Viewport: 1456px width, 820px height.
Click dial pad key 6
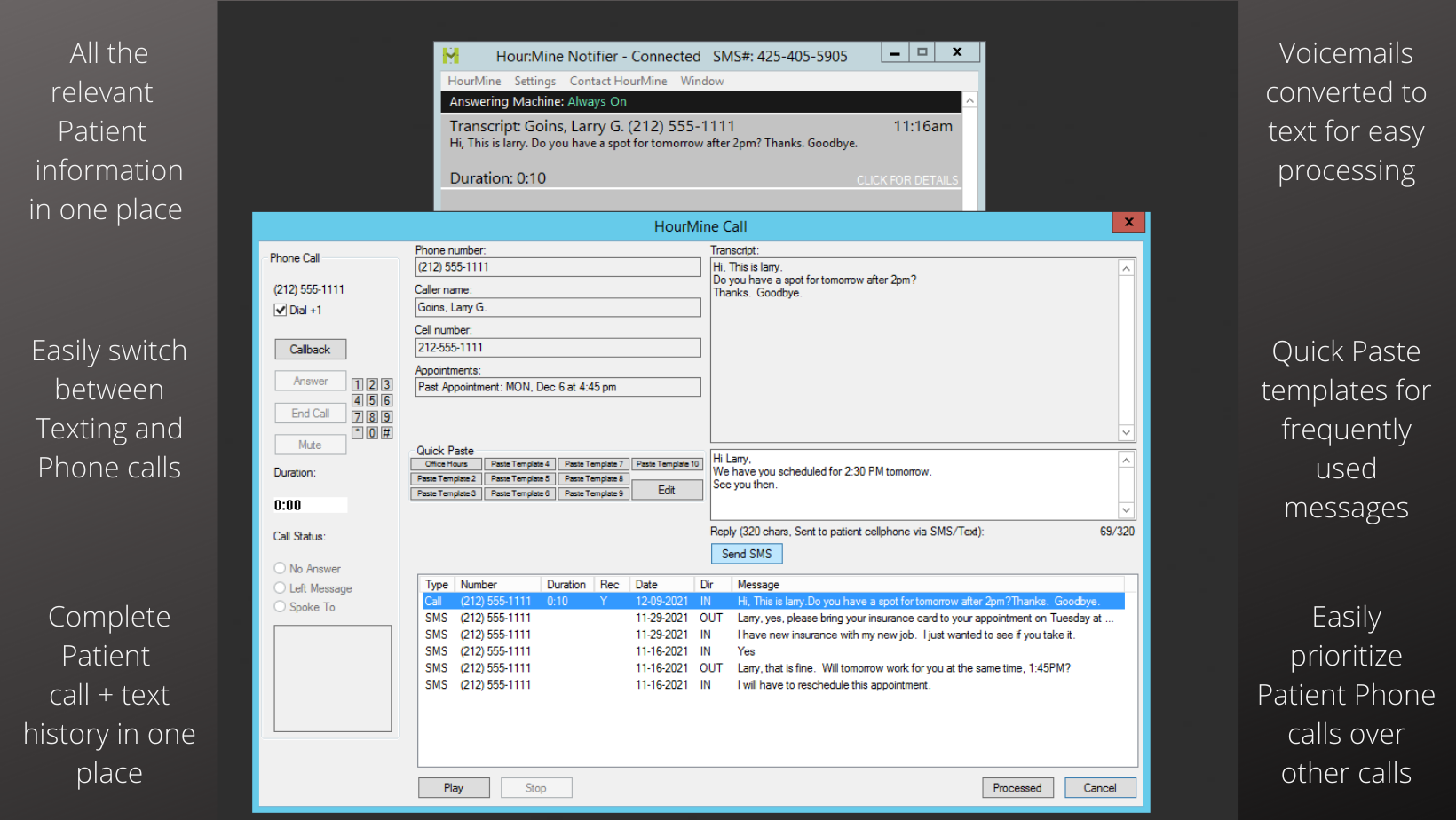(387, 400)
